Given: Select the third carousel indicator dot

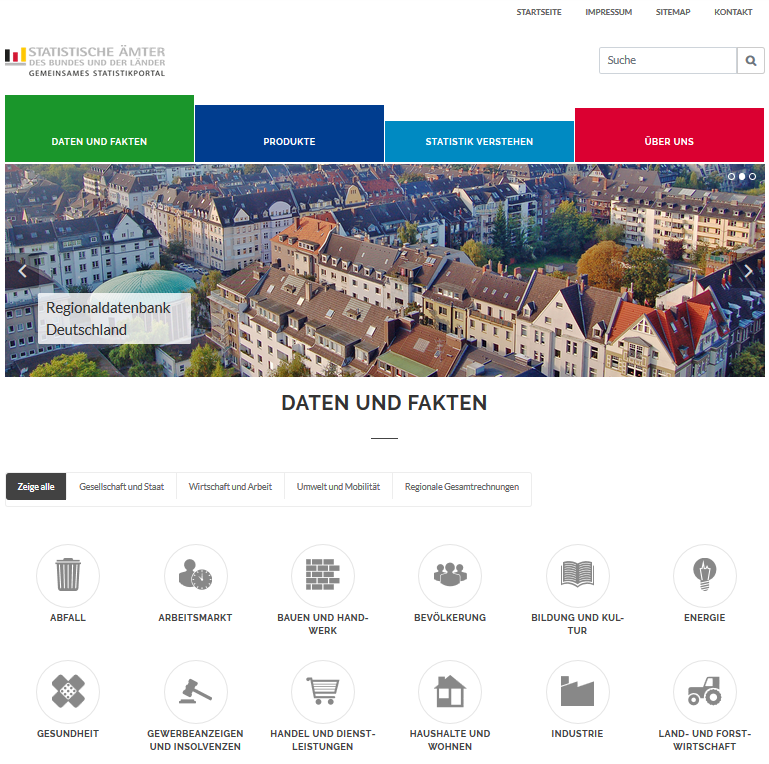Looking at the screenshot, I should click(752, 177).
